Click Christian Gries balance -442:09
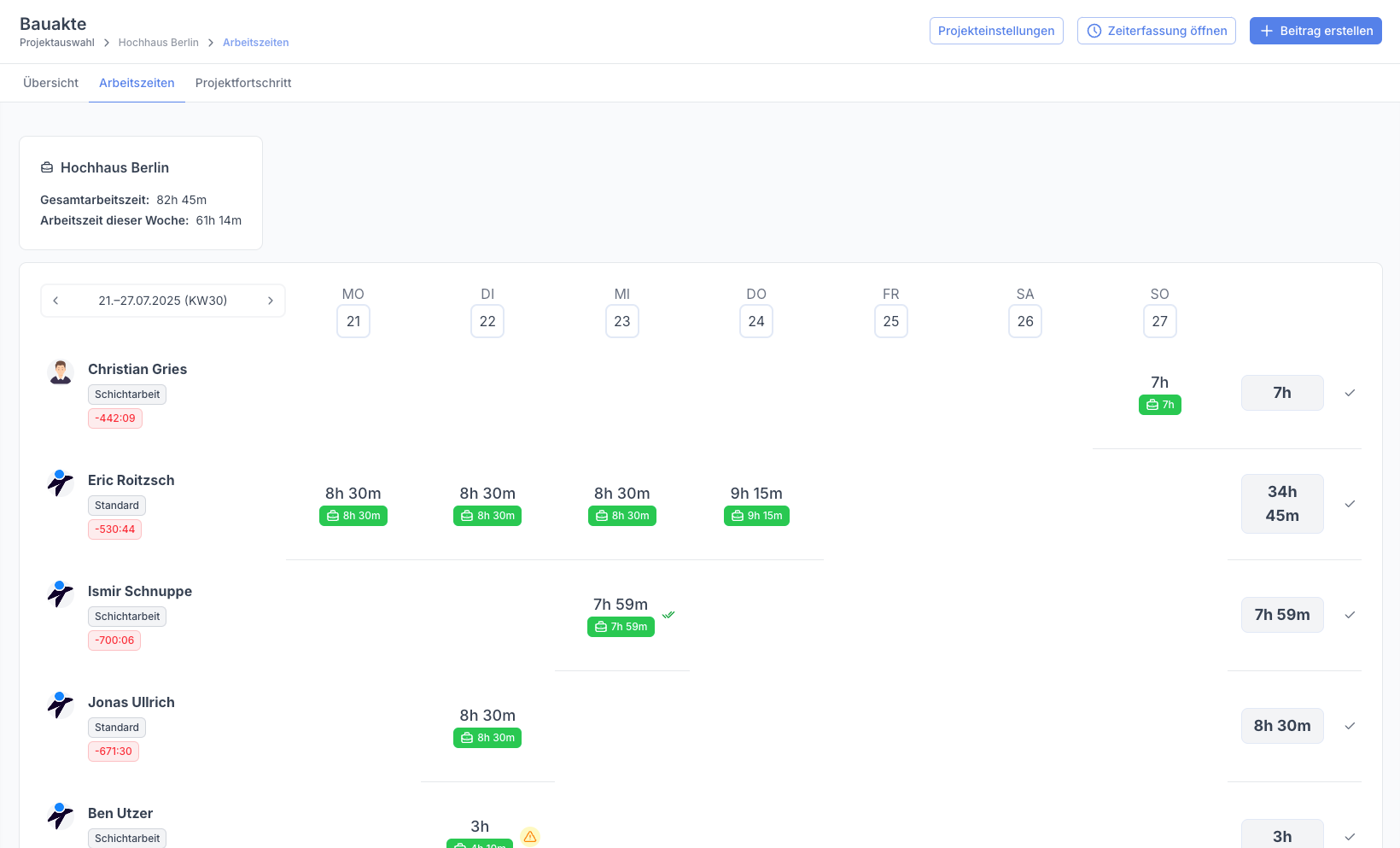The height and width of the screenshot is (848, 1400). click(115, 418)
